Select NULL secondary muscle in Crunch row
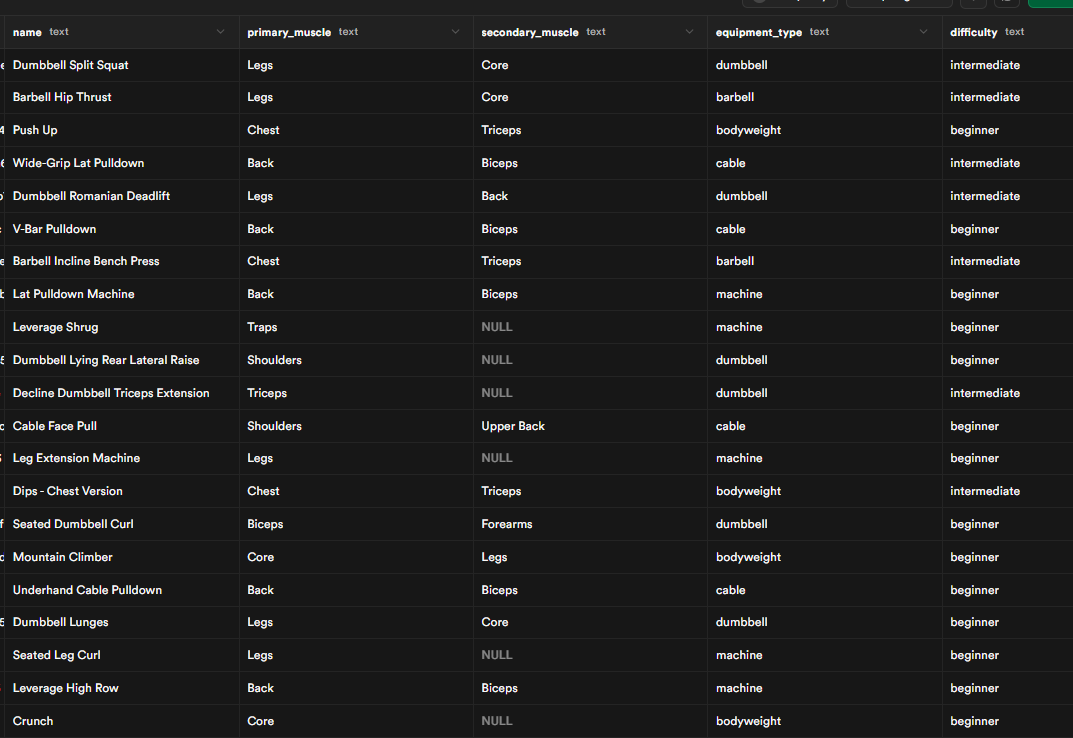 point(591,721)
